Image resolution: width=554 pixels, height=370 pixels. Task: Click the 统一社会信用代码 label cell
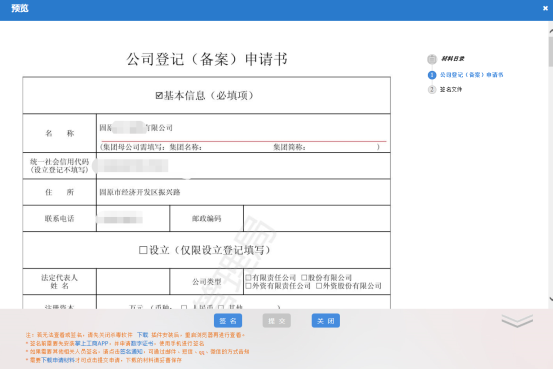click(x=59, y=166)
